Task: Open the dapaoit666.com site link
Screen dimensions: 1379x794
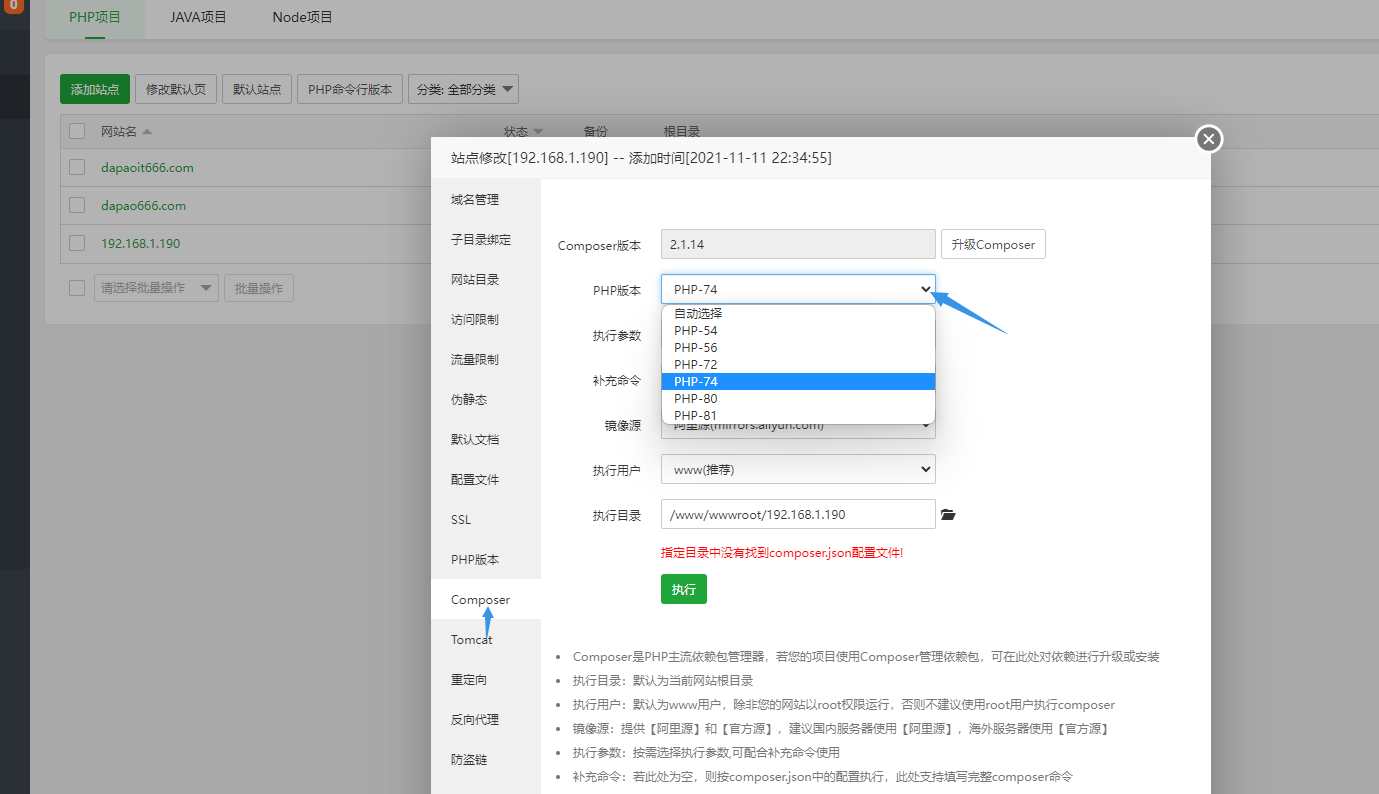Action: [x=147, y=168]
